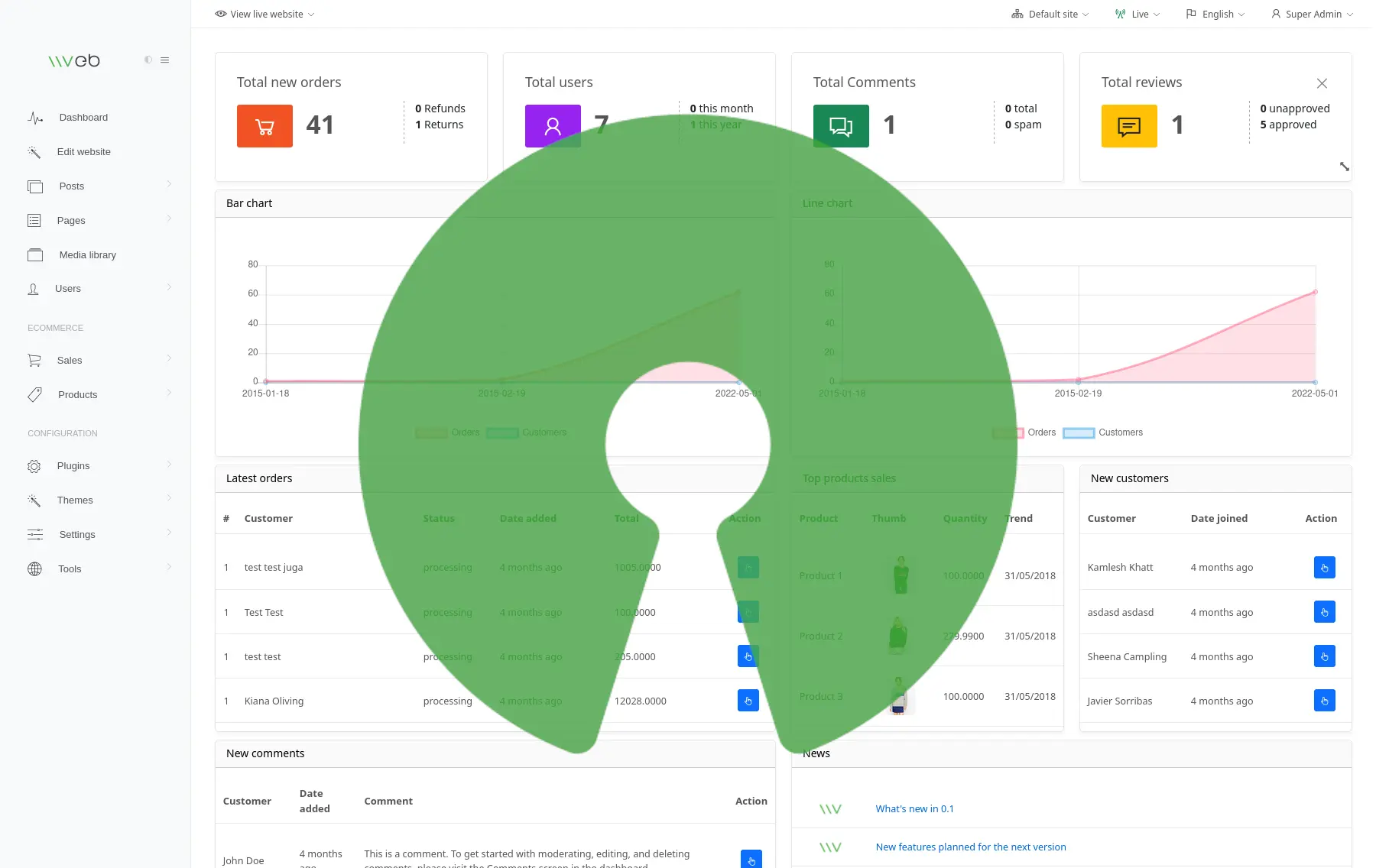Open the Default site dropdown
Screen dimensions: 1376x868
tap(1050, 14)
